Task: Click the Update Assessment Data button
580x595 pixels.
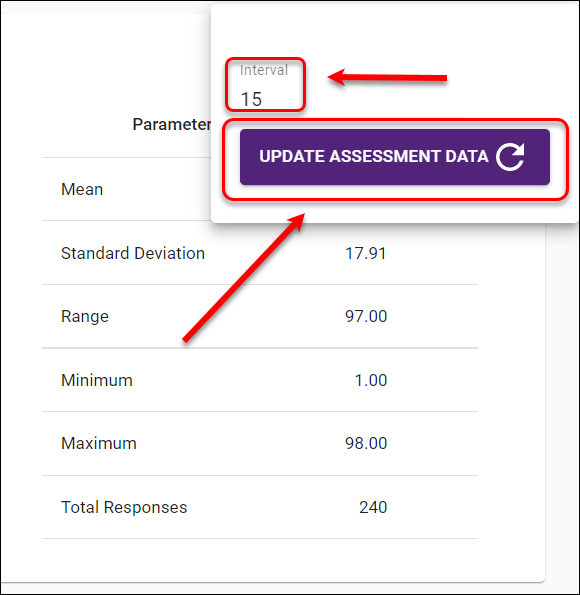Action: pyautogui.click(x=395, y=157)
